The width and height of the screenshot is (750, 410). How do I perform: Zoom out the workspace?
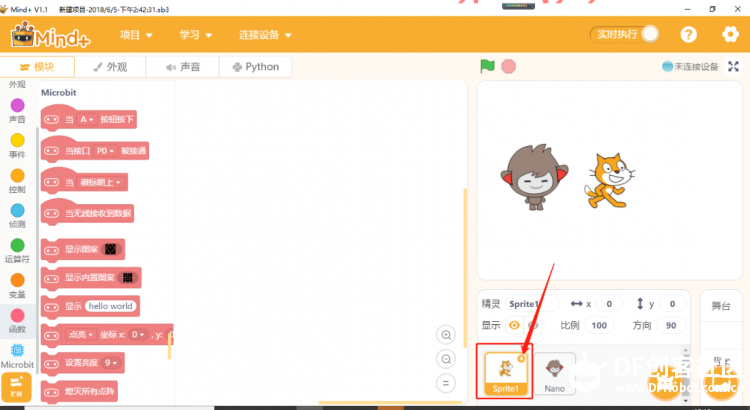click(x=446, y=359)
